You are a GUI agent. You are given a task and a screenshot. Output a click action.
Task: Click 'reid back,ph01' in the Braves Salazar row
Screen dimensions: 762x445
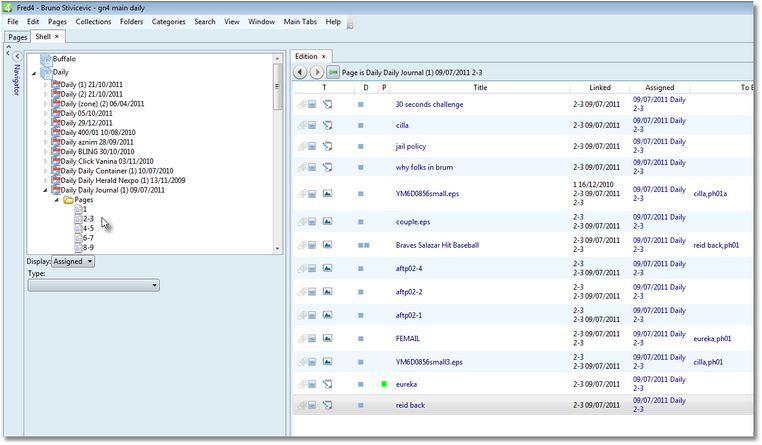716,245
